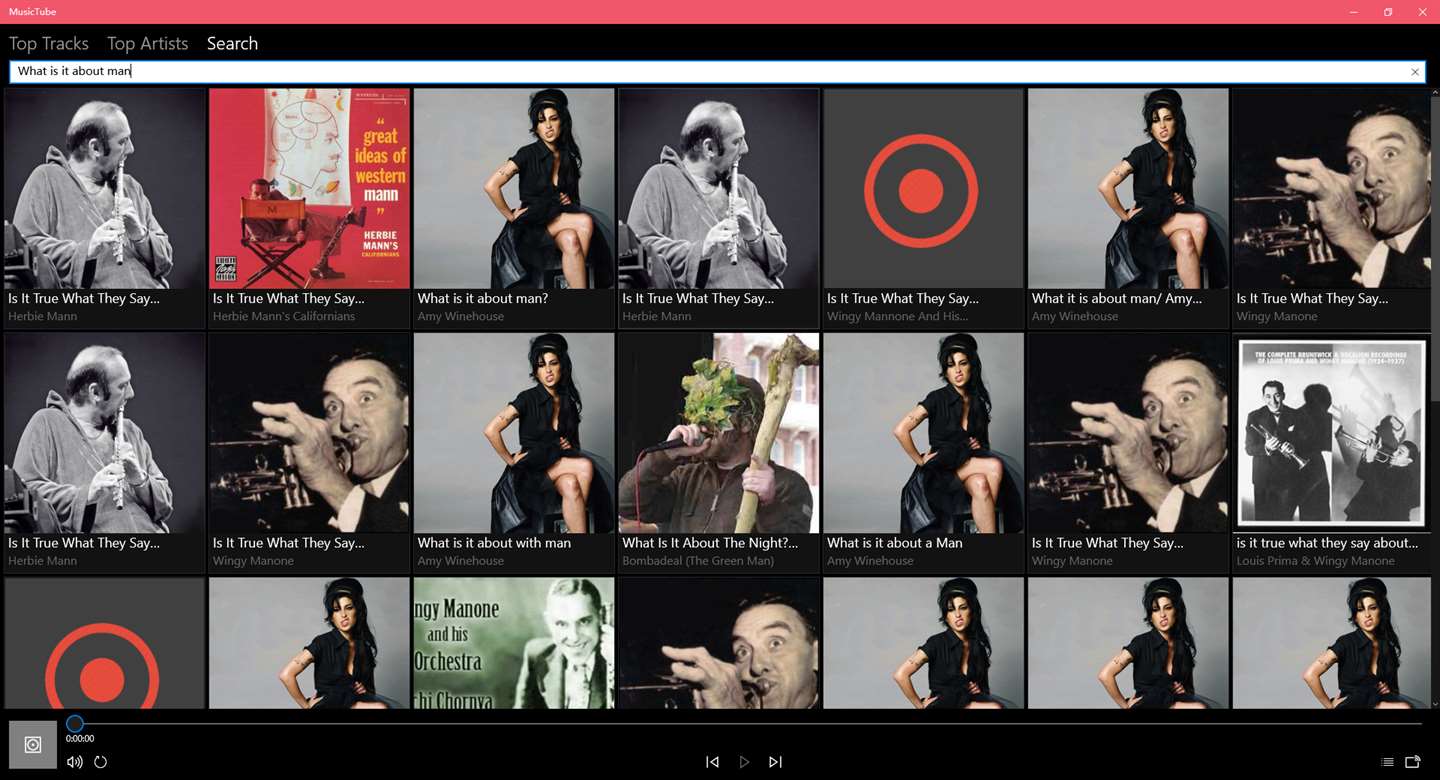Play 'What is it about a Man' track
This screenshot has width=1440, height=780.
[x=923, y=453]
